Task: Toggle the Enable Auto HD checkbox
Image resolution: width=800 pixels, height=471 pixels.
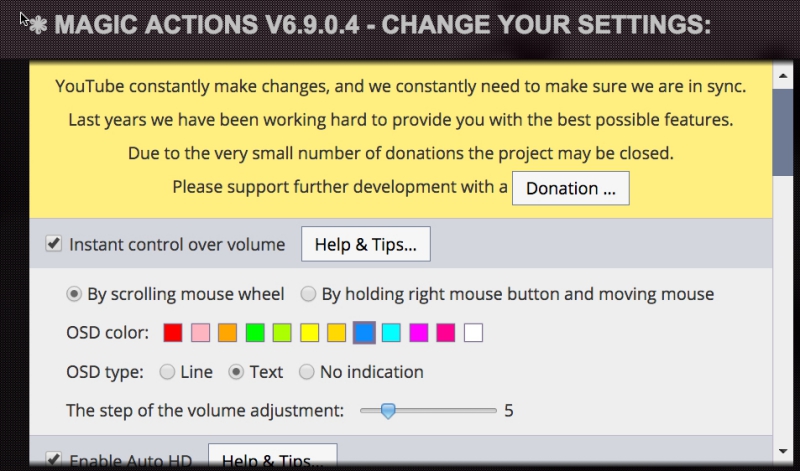Action: pyautogui.click(x=53, y=460)
